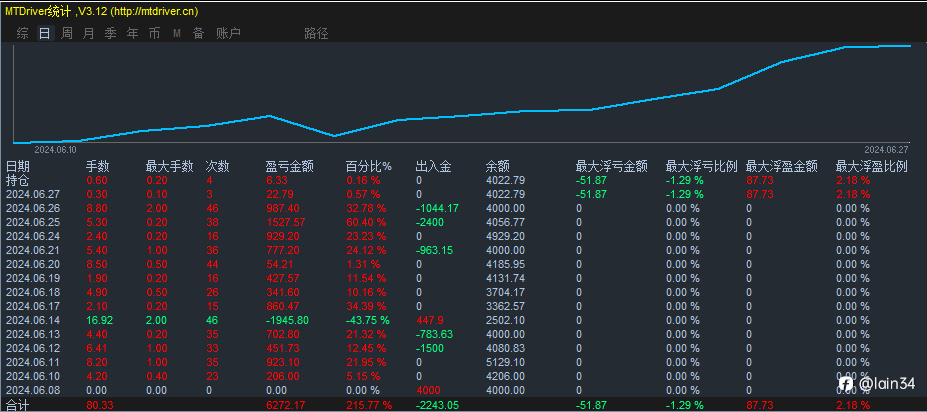Image resolution: width=927 pixels, height=412 pixels.
Task: Select the 2024.06.24 date row
Action: [31, 236]
